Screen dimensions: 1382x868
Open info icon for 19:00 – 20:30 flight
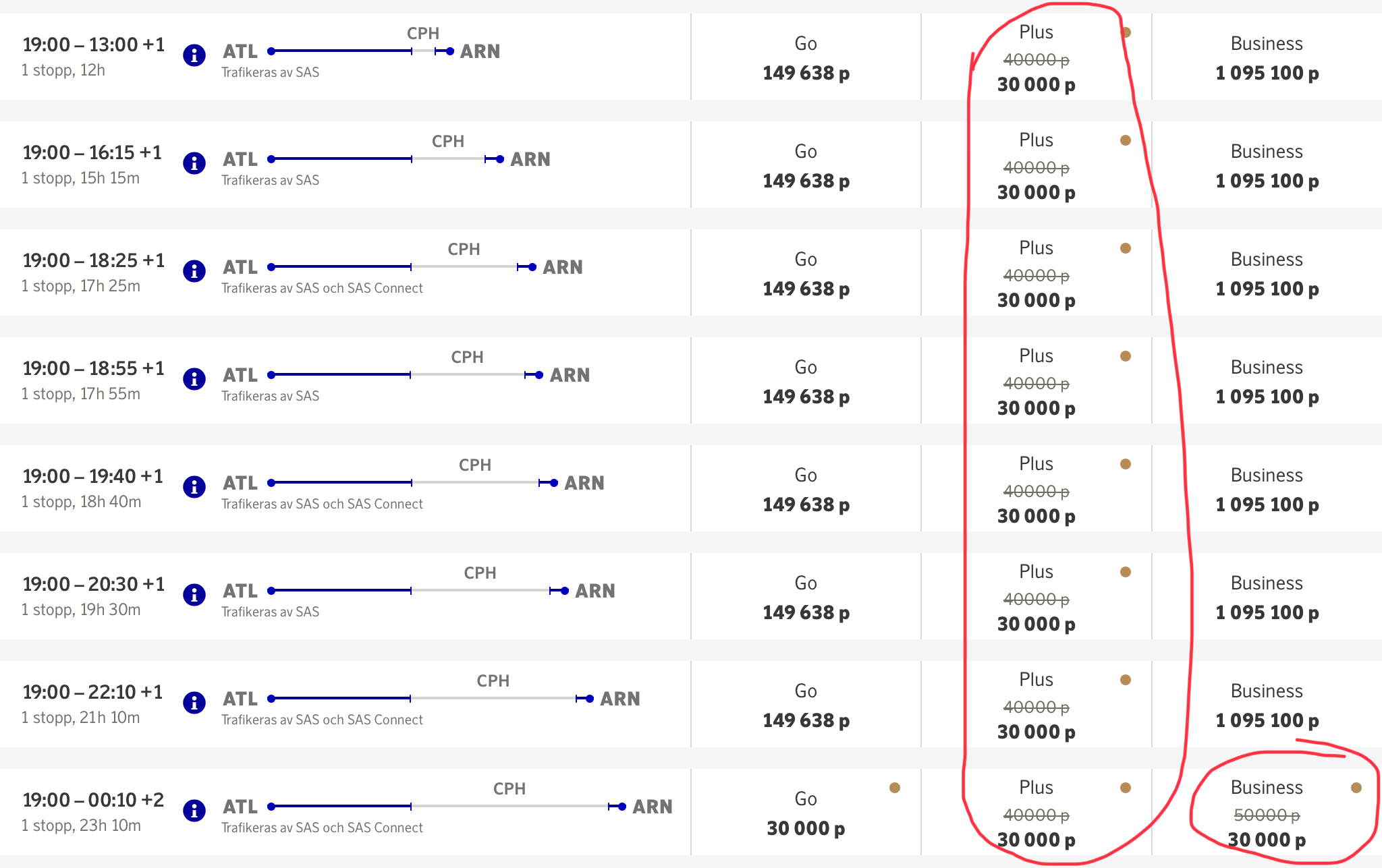point(194,594)
